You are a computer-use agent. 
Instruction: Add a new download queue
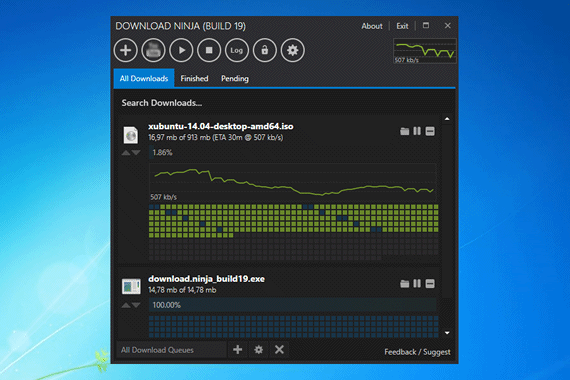pos(238,350)
